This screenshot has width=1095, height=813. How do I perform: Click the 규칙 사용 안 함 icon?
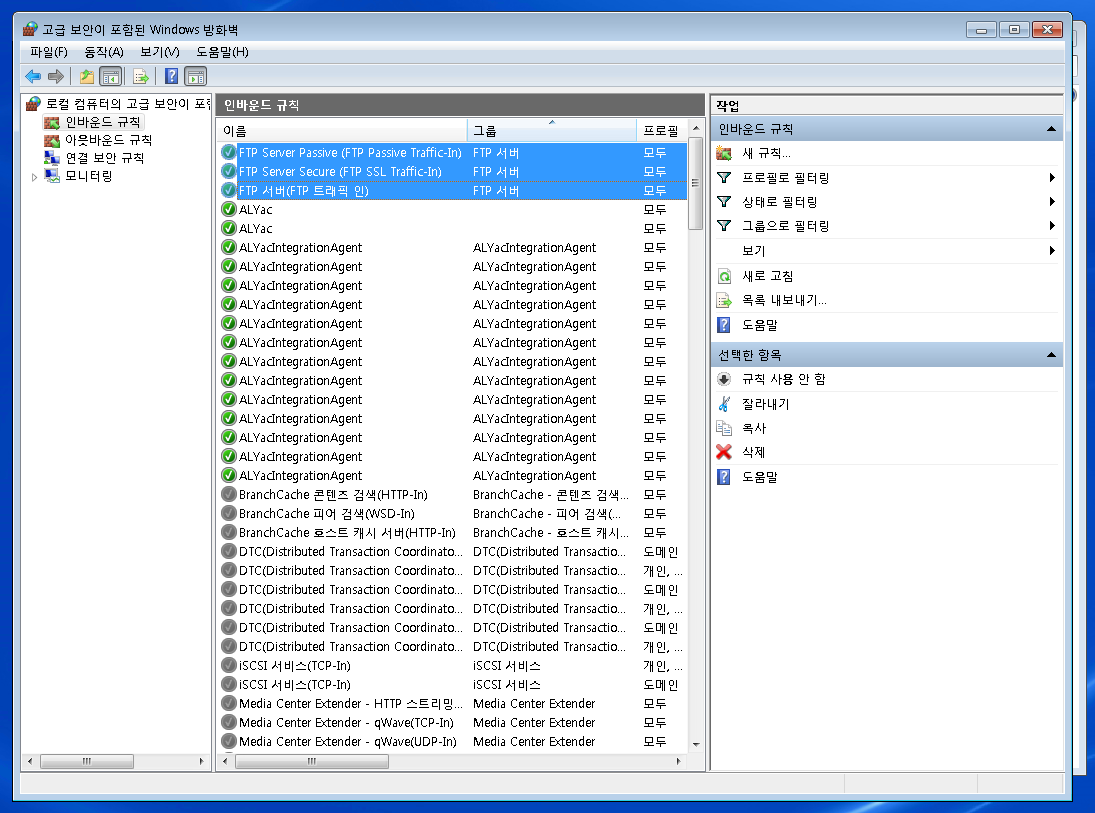point(724,379)
